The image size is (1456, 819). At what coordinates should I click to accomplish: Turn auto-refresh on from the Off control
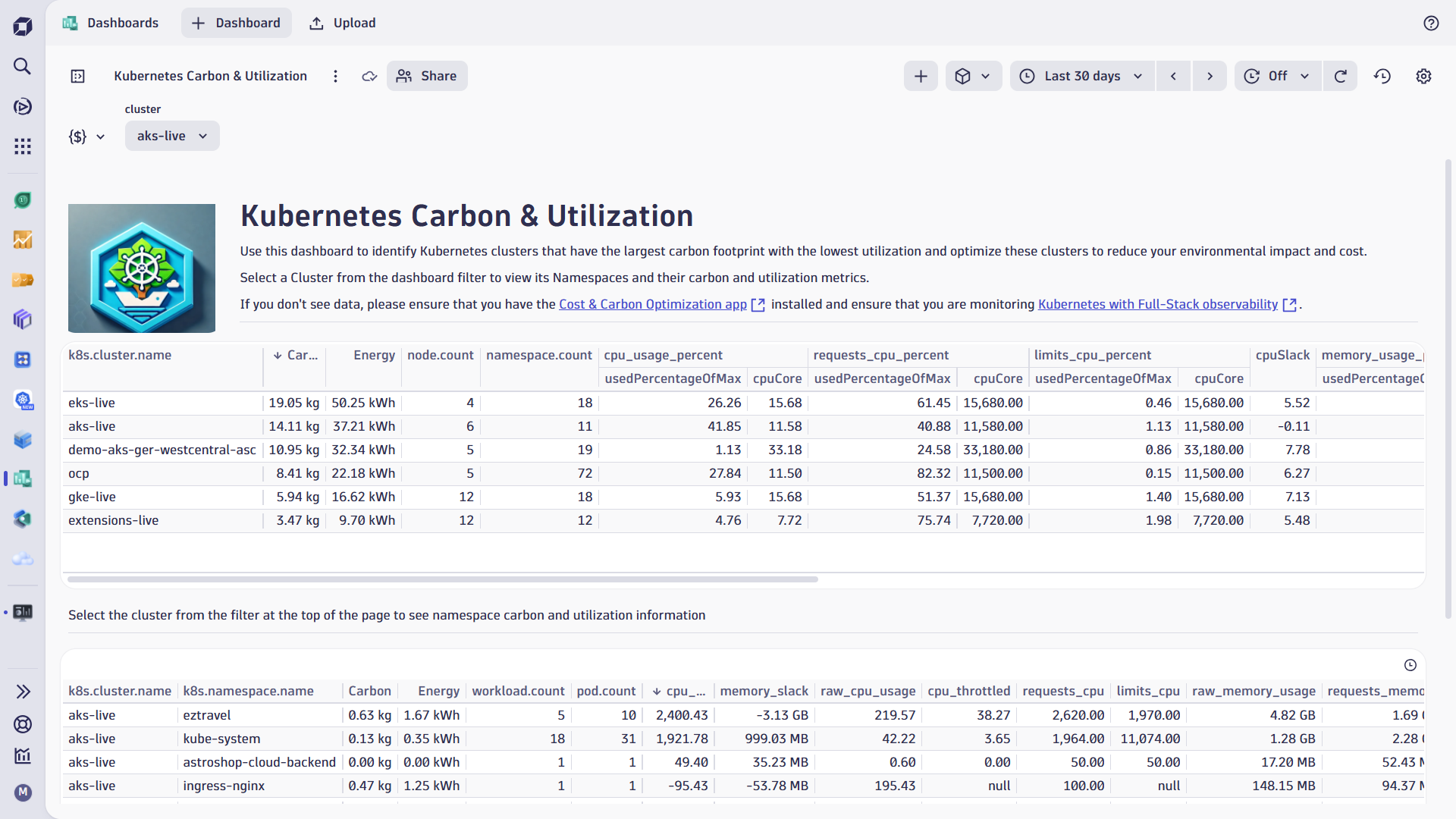pyautogui.click(x=1277, y=76)
